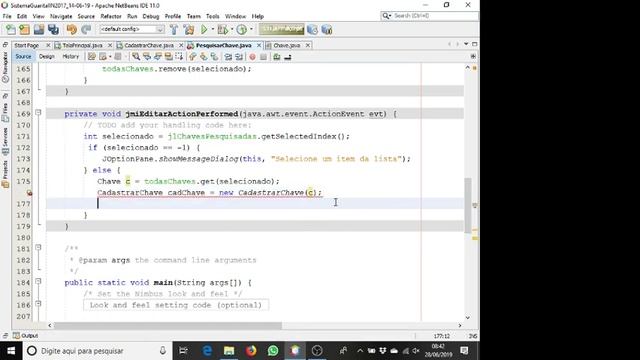This screenshot has height=360, width=640.
Task: Switch to History view
Action: click(x=71, y=57)
